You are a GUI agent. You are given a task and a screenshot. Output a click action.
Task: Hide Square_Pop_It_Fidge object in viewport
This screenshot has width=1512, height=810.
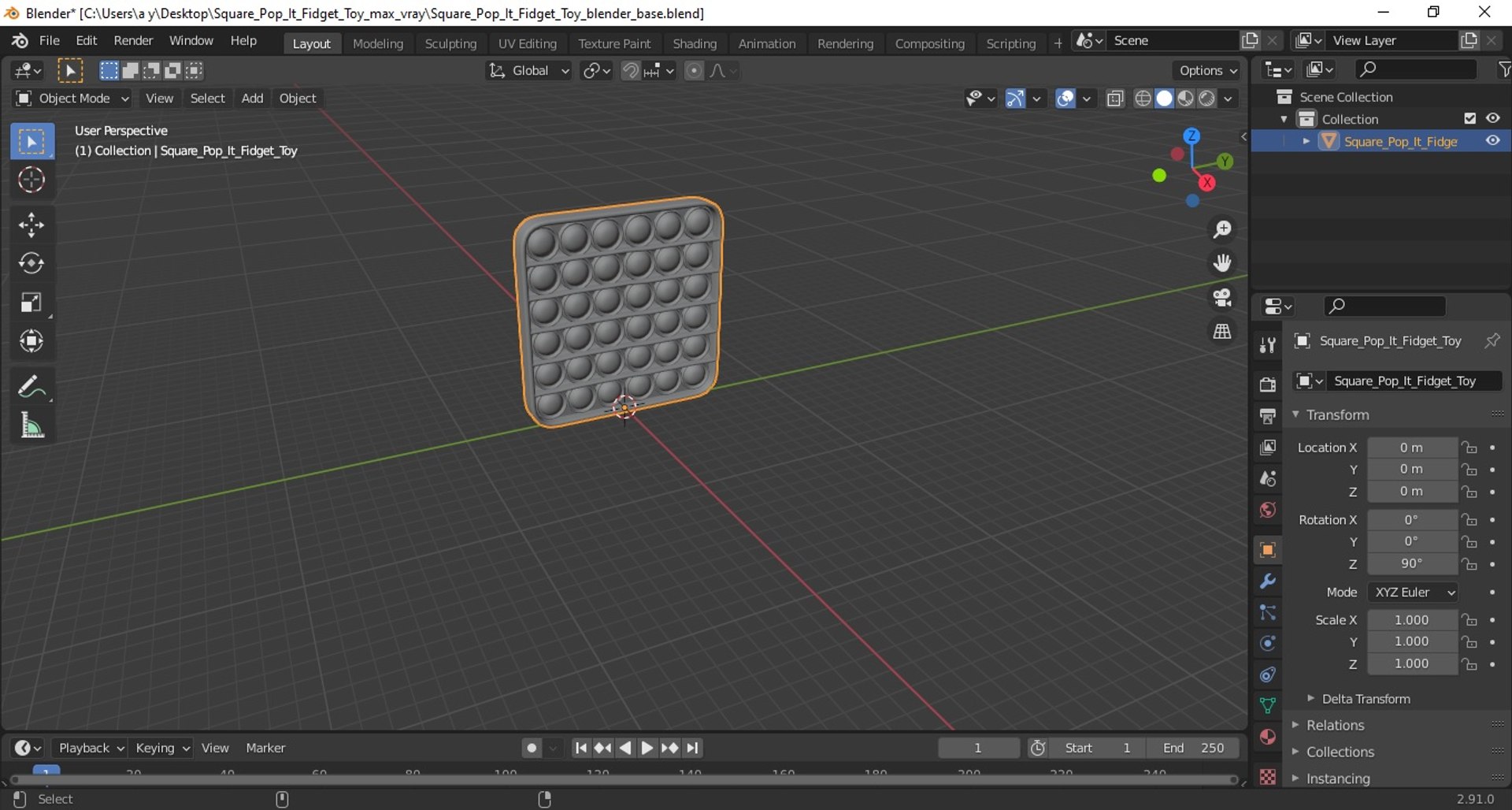(x=1492, y=141)
